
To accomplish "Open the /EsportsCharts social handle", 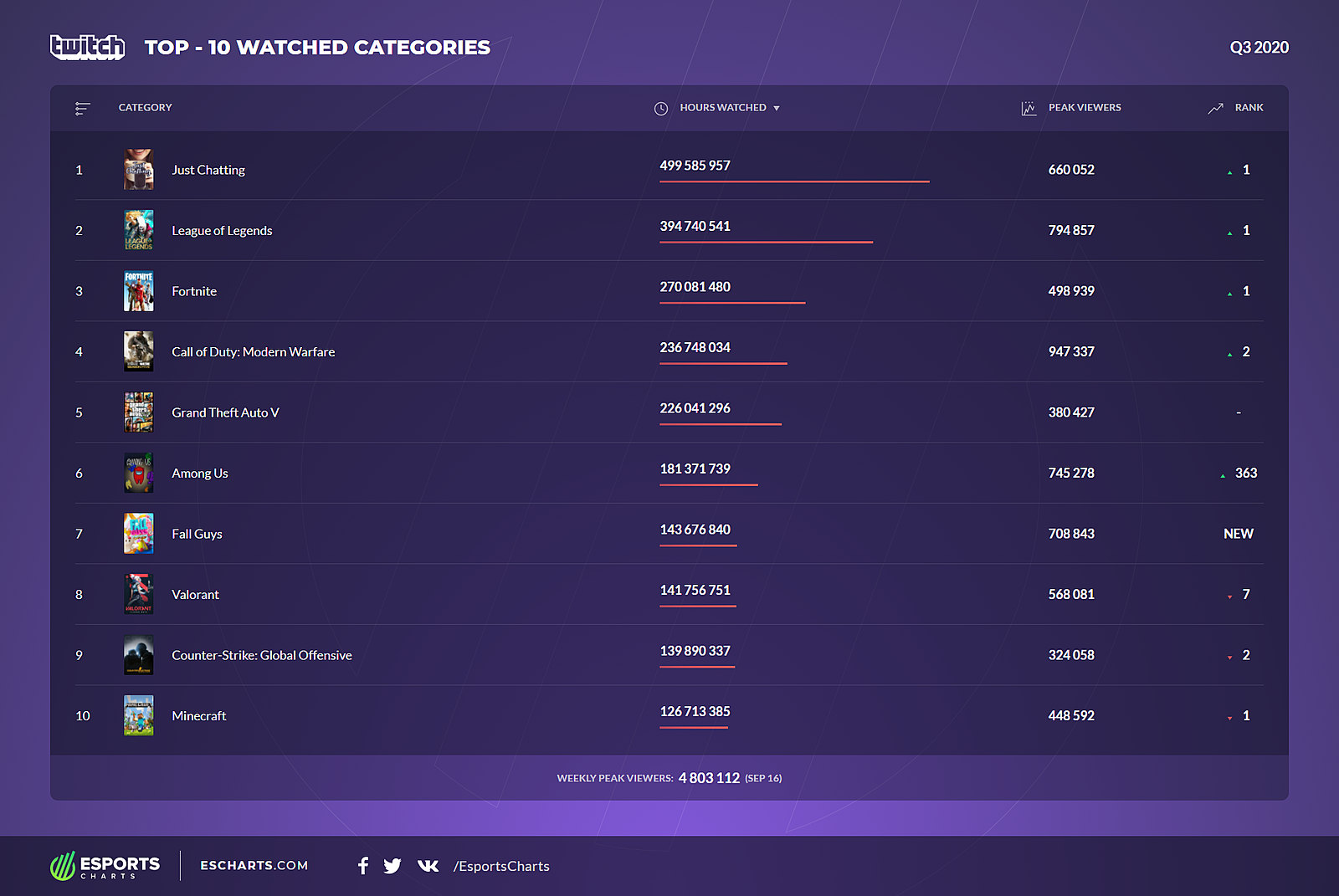I will [x=501, y=866].
